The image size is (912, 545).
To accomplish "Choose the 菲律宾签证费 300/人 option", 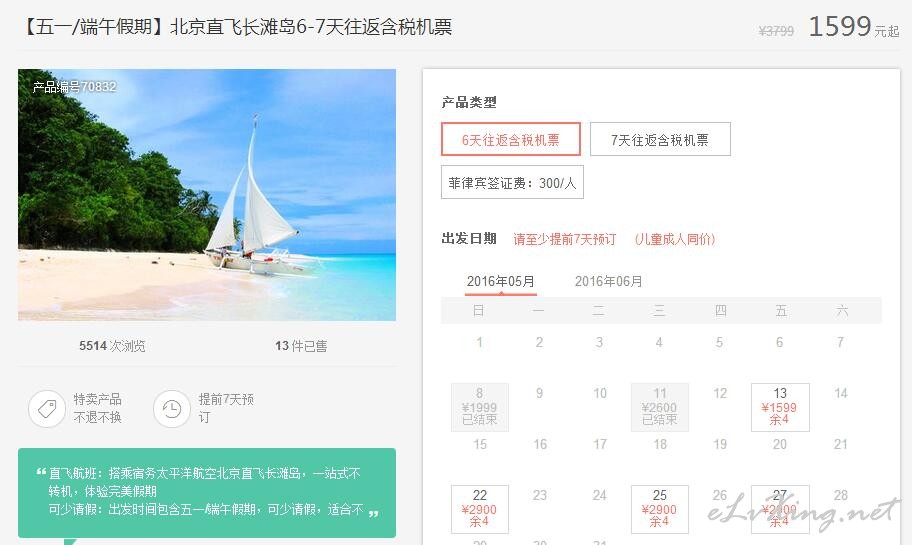I will (x=512, y=183).
